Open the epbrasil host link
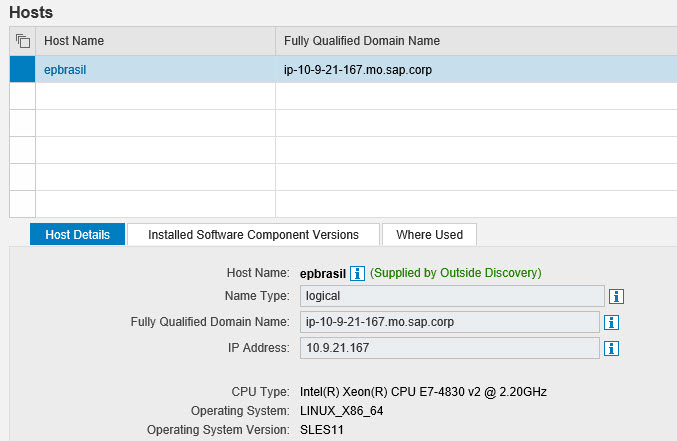This screenshot has height=441, width=677. click(x=65, y=70)
